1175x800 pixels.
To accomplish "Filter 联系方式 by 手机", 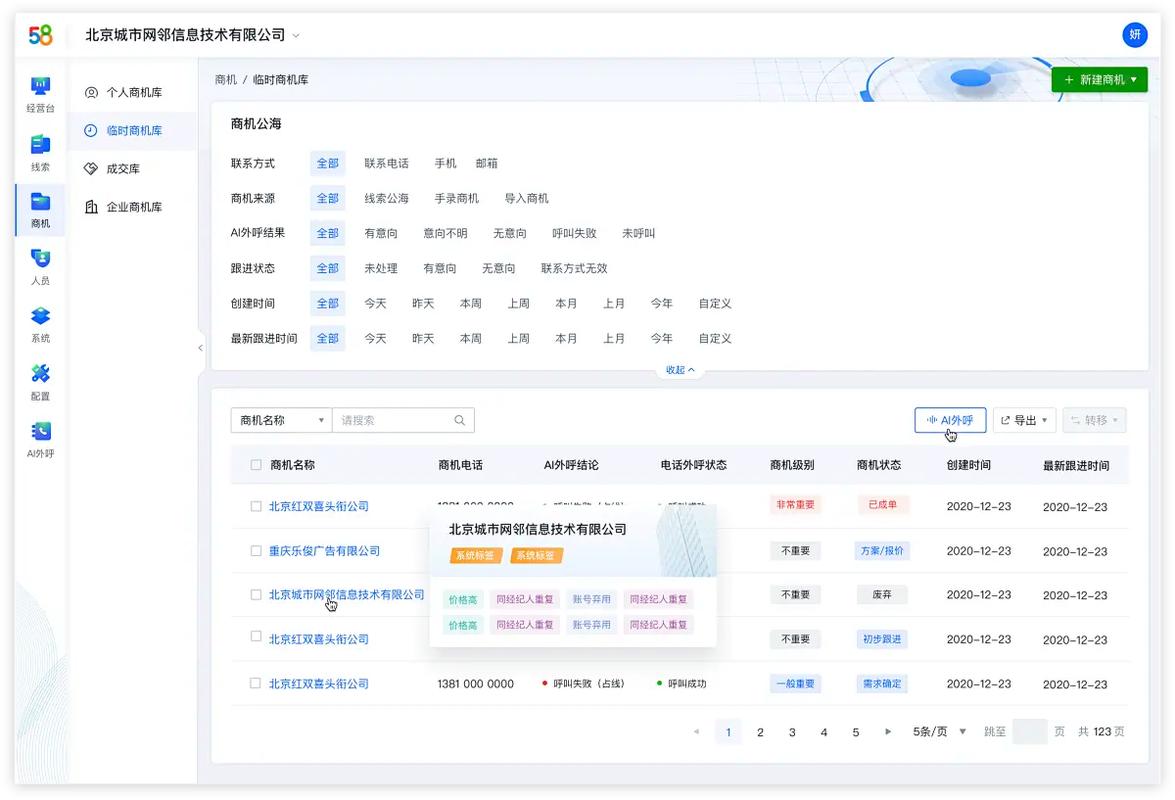I will tap(445, 163).
